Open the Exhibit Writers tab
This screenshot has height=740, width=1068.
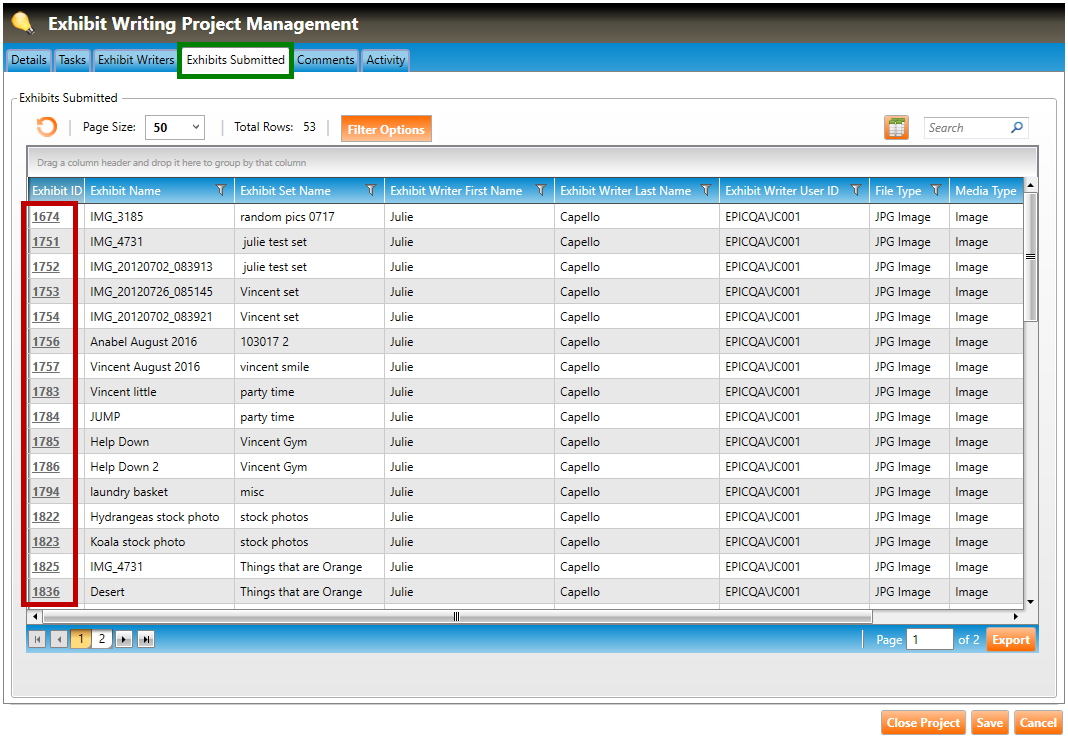[x=136, y=60]
